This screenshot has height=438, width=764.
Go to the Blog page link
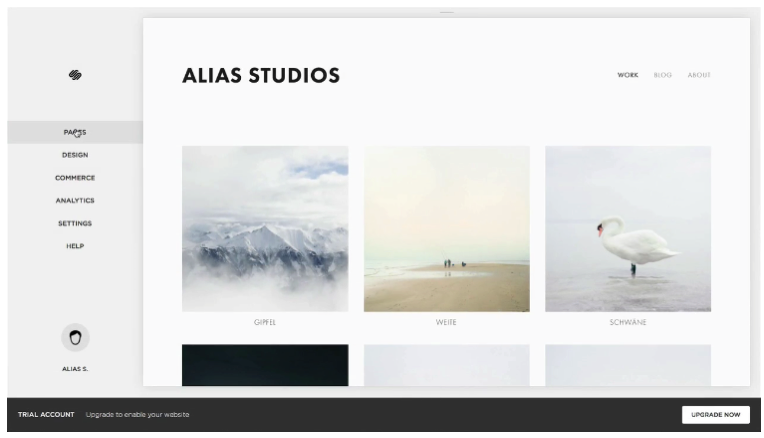point(663,75)
